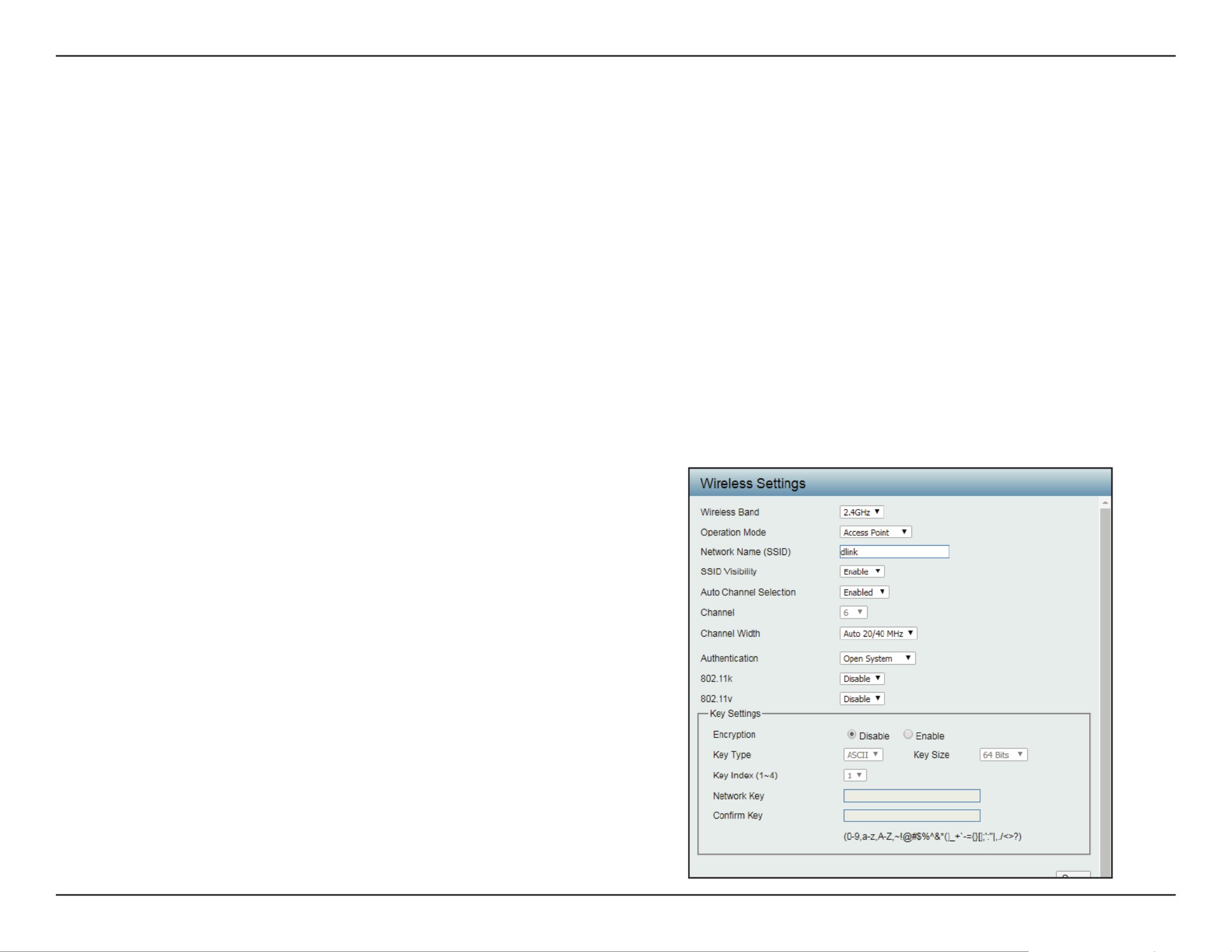
Task: Click the scrollbar up arrow
Action: [1105, 503]
